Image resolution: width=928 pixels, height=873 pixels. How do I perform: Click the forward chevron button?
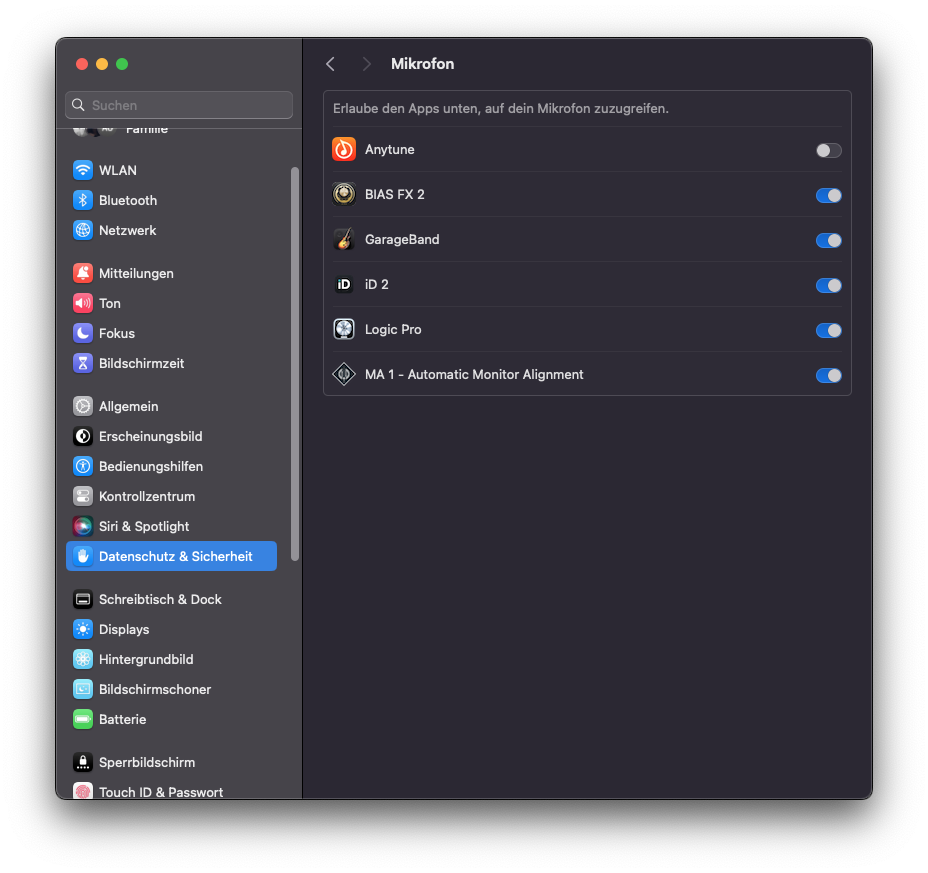tap(366, 64)
